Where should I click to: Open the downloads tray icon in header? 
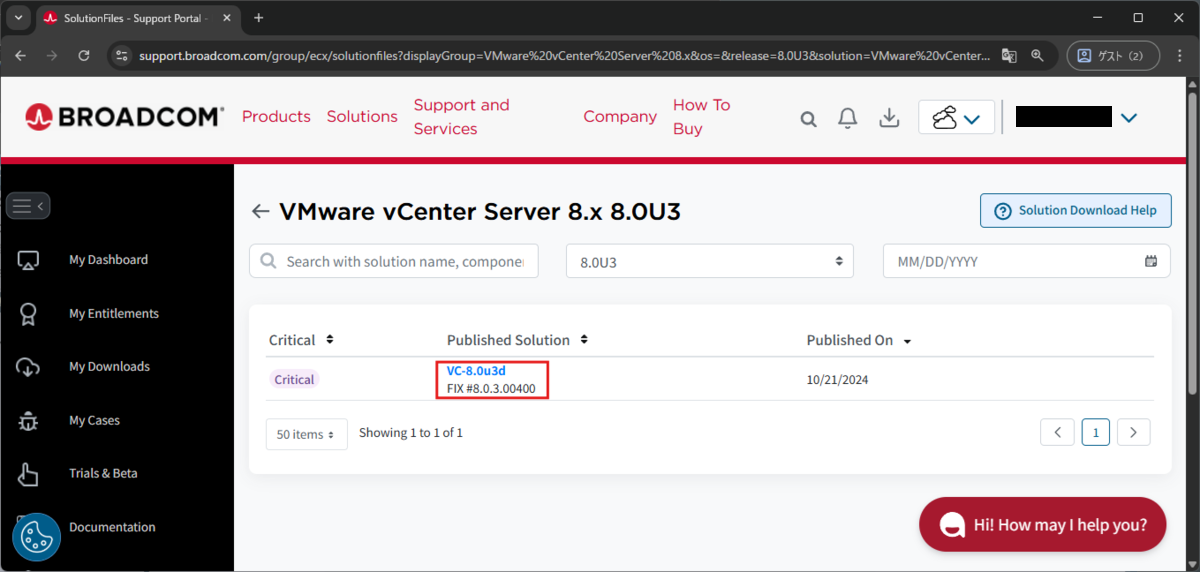(x=889, y=118)
